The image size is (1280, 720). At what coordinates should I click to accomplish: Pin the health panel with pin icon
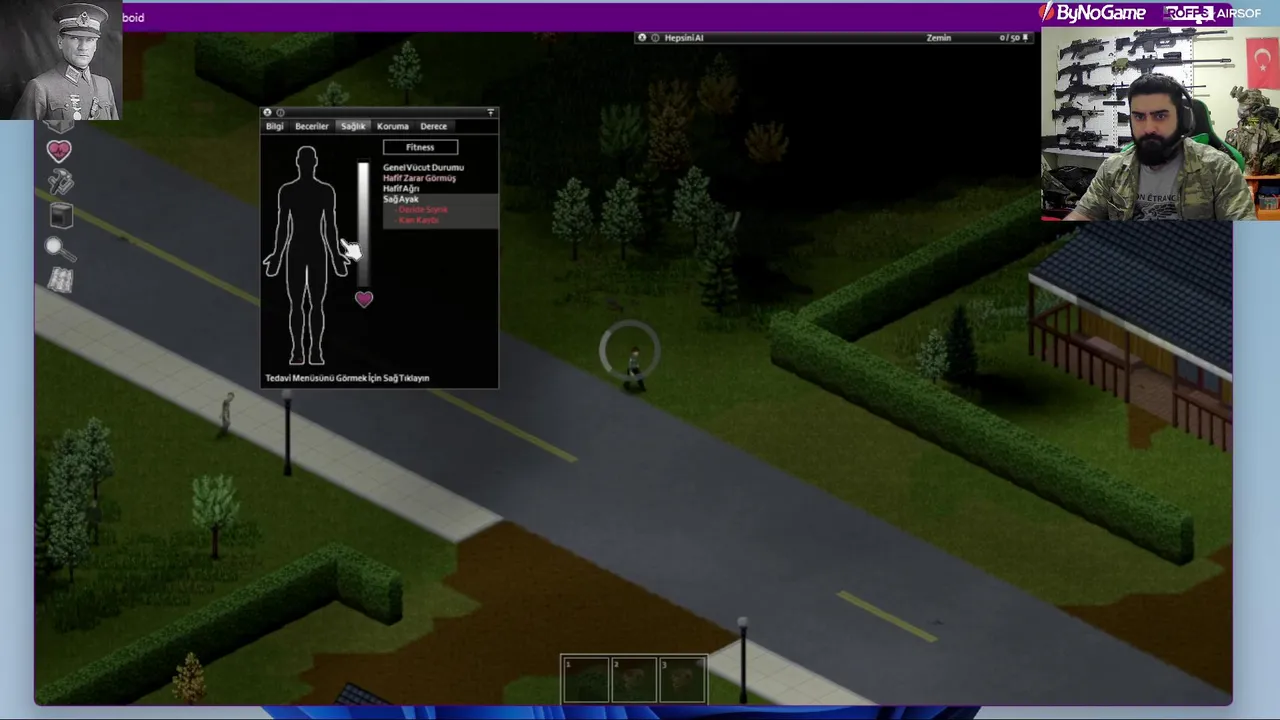click(490, 113)
